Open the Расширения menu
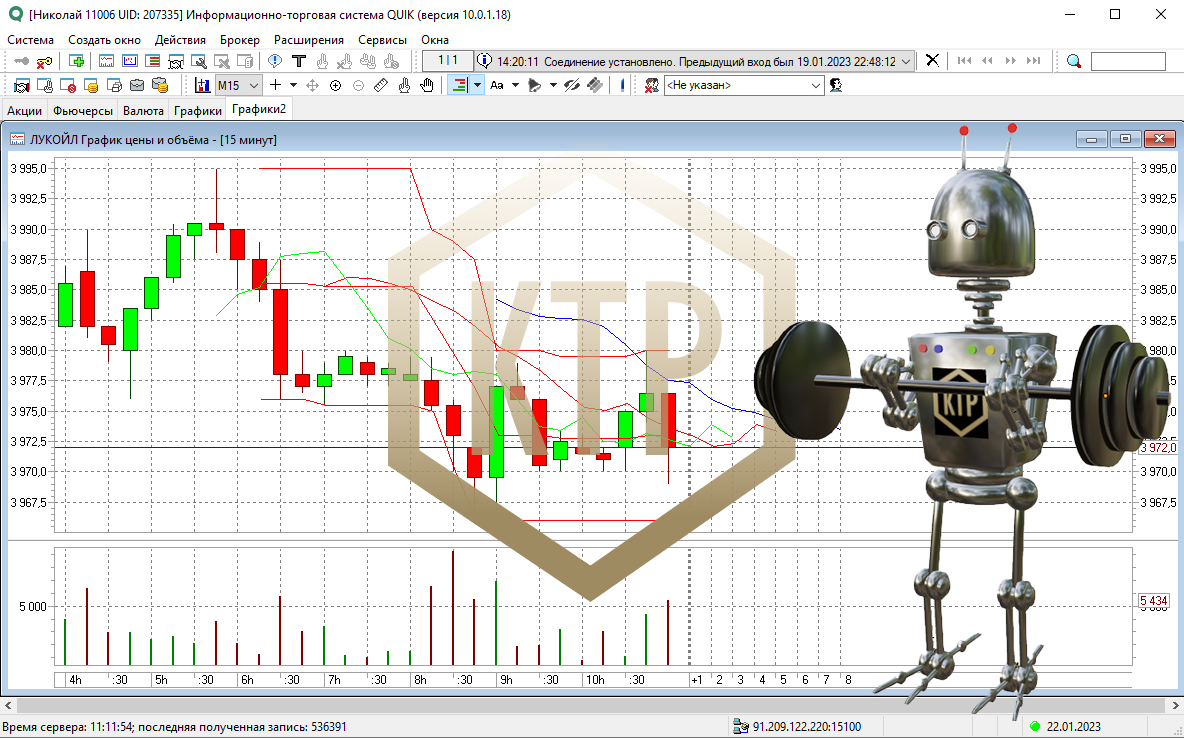Screen dimensions: 1184x738 [308, 39]
